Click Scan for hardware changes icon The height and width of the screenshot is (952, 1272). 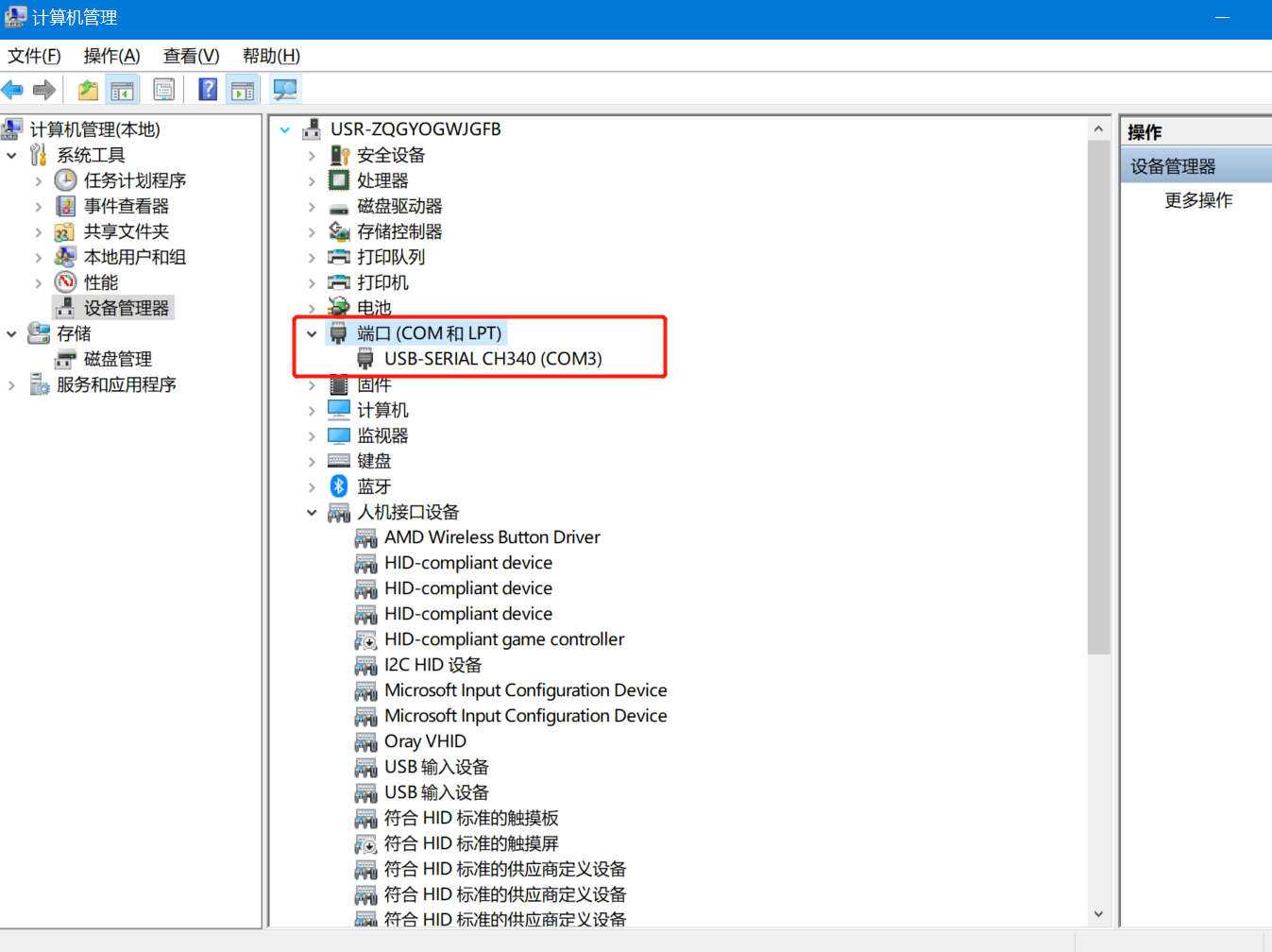pos(285,91)
